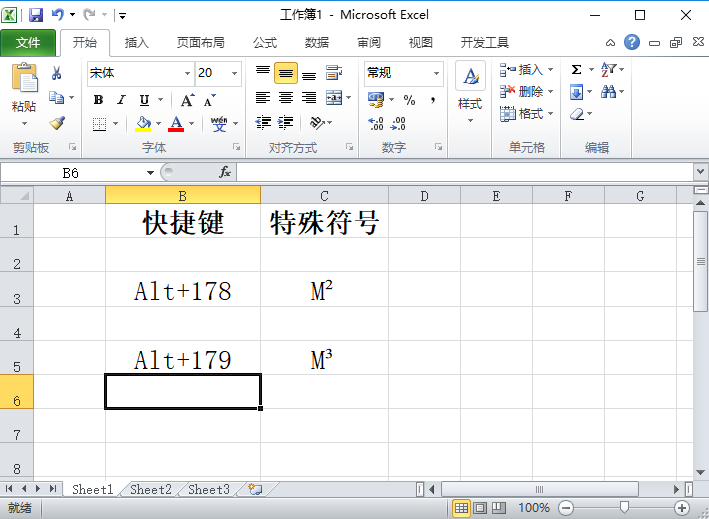The height and width of the screenshot is (519, 709).
Task: Click the cell borders icon
Action: [99, 123]
